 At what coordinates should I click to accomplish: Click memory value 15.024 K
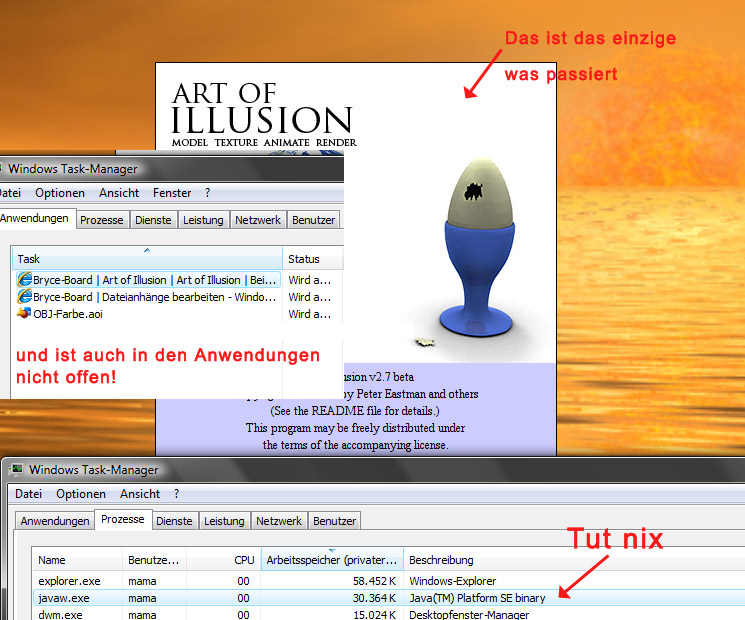[374, 614]
